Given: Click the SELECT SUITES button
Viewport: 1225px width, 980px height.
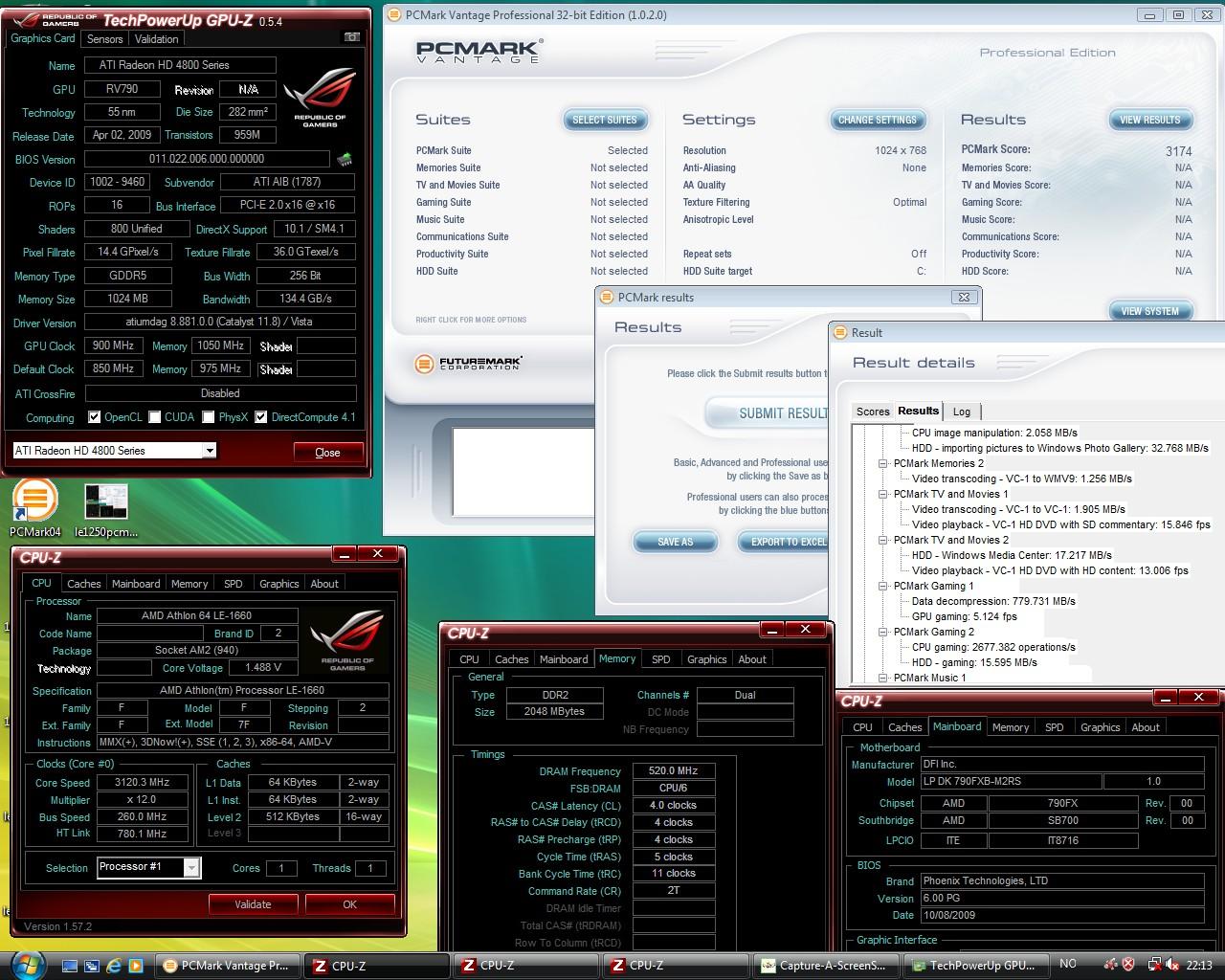Looking at the screenshot, I should tap(605, 120).
